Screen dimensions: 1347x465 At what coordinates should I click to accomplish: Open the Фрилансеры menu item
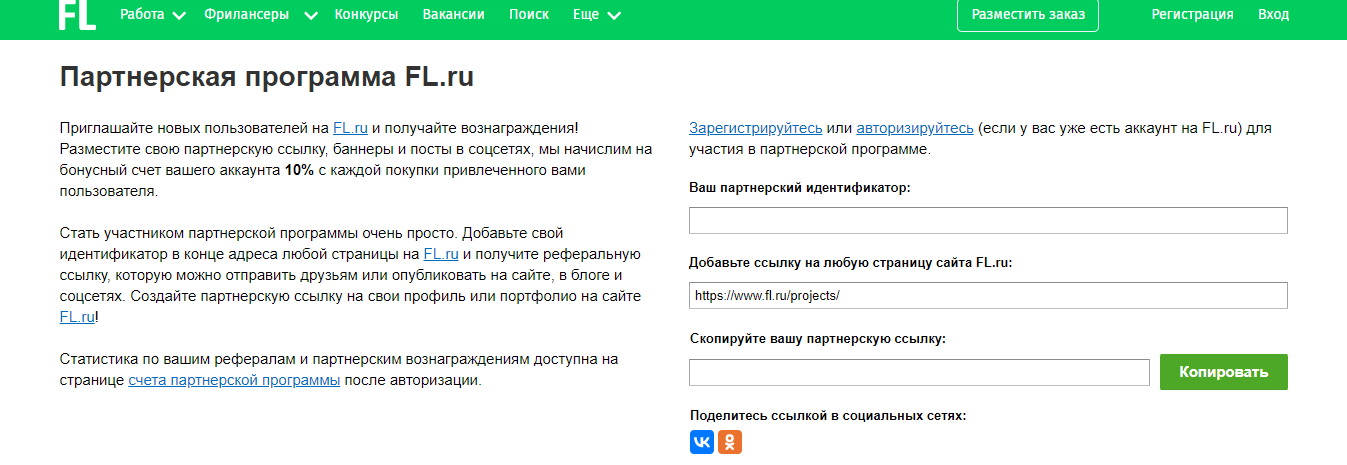[246, 15]
